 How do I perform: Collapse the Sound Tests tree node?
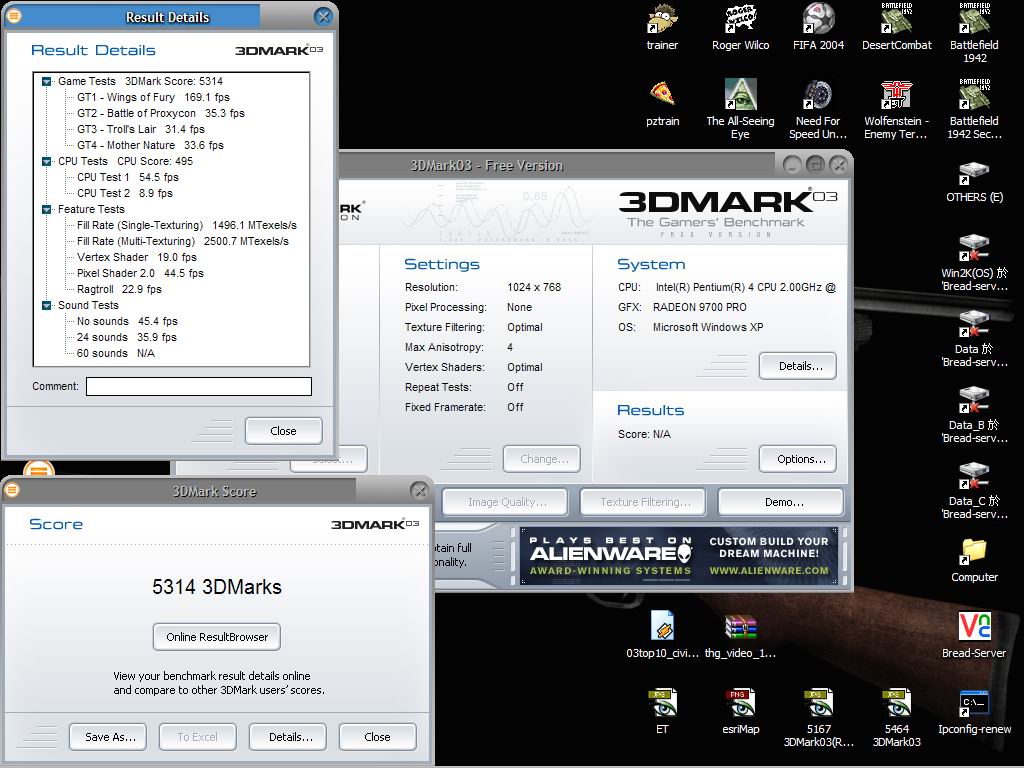coord(46,306)
